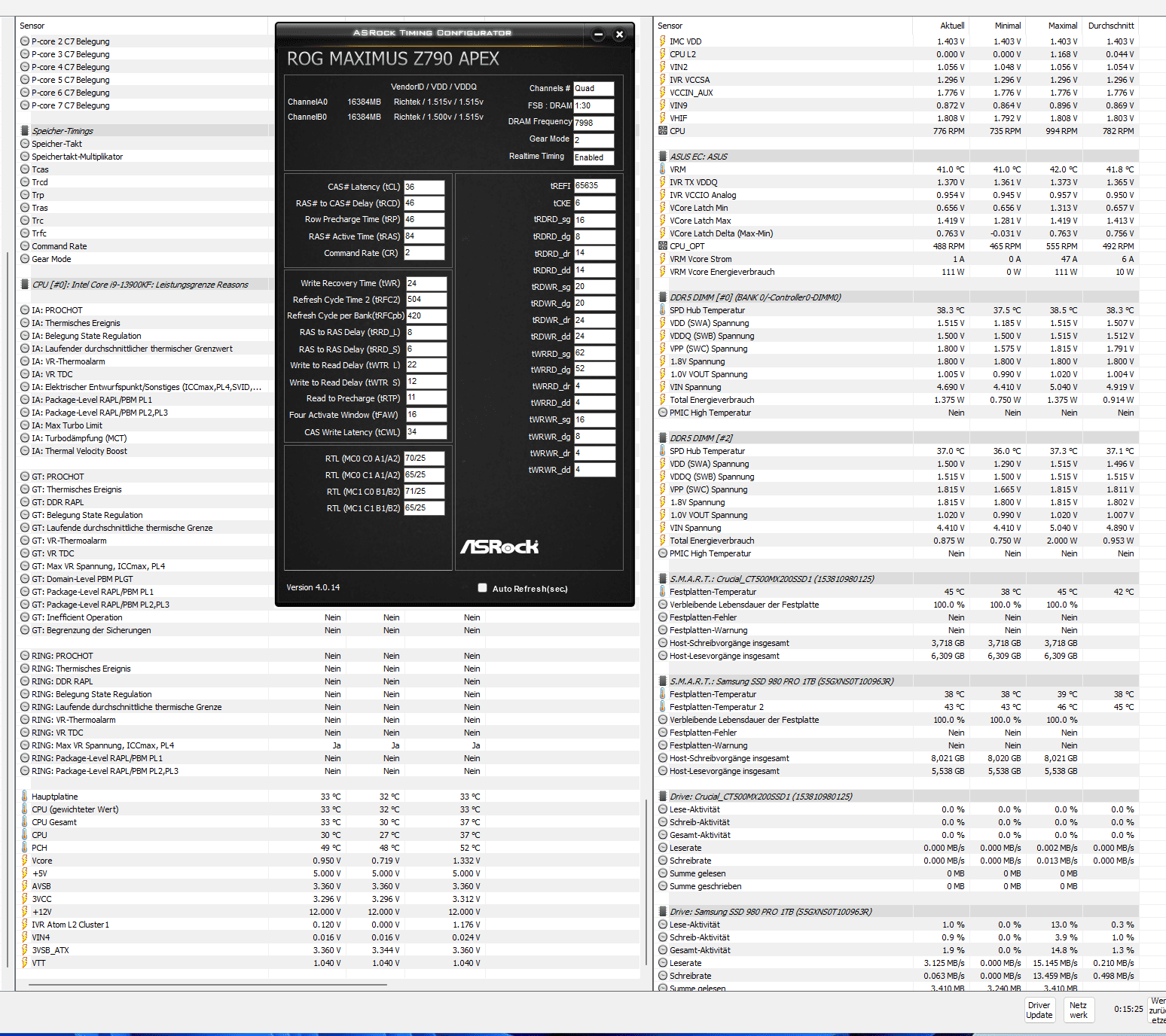Click the Gear Mode field in ASRock window
Screen dimensions: 1166x1036
tap(594, 140)
